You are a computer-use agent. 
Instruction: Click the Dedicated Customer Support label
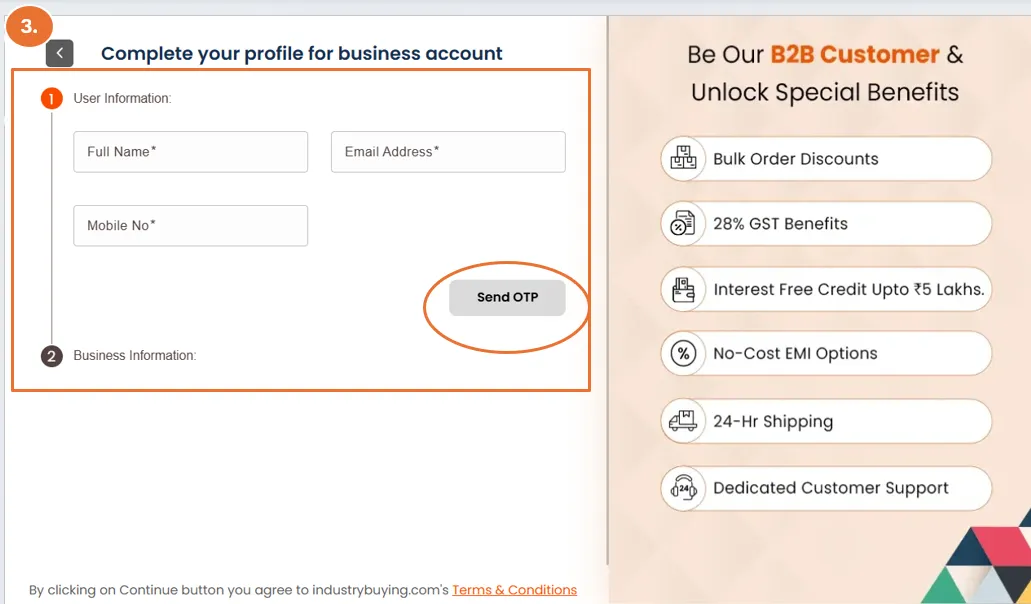[830, 488]
